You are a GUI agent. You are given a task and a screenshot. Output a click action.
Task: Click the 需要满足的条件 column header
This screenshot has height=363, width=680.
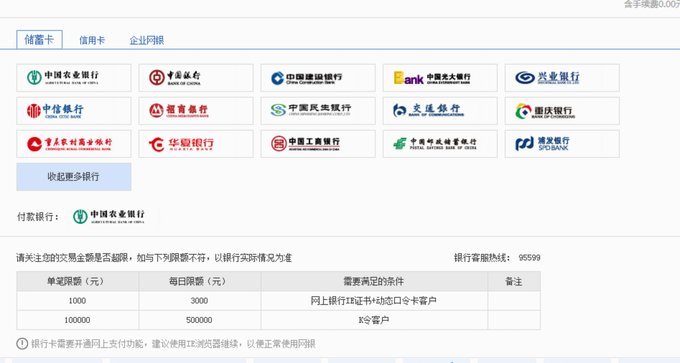click(374, 281)
